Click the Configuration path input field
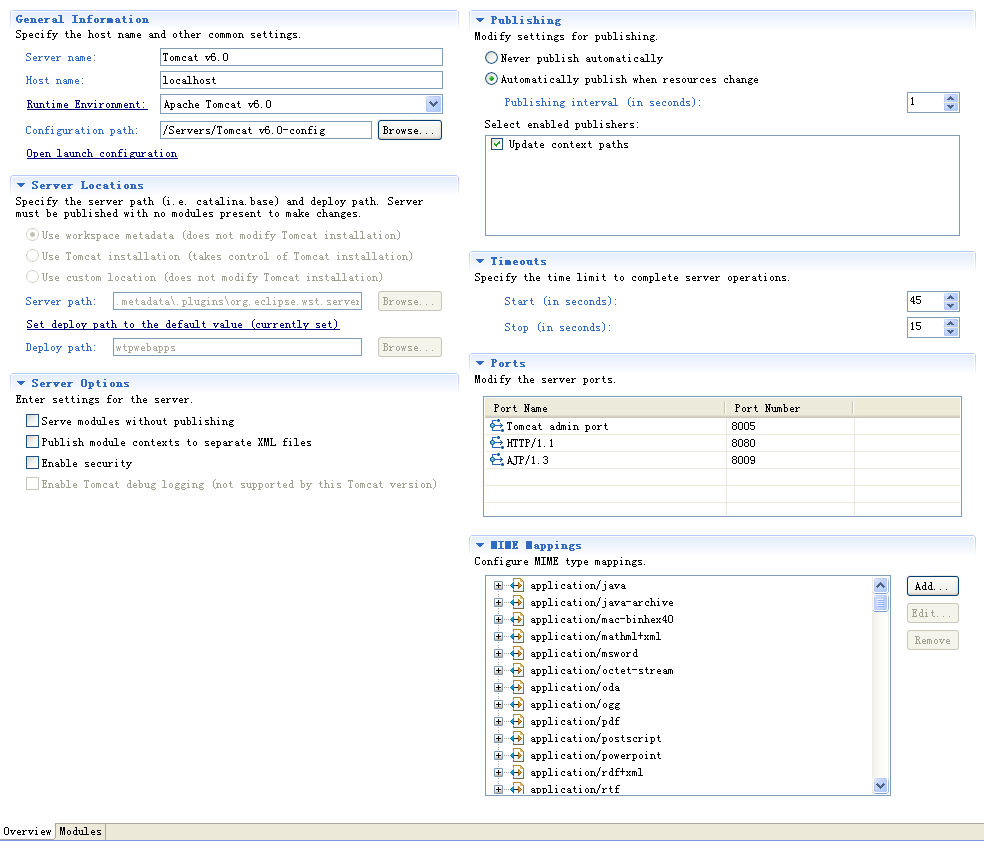Viewport: 984px width, 841px height. 266,130
